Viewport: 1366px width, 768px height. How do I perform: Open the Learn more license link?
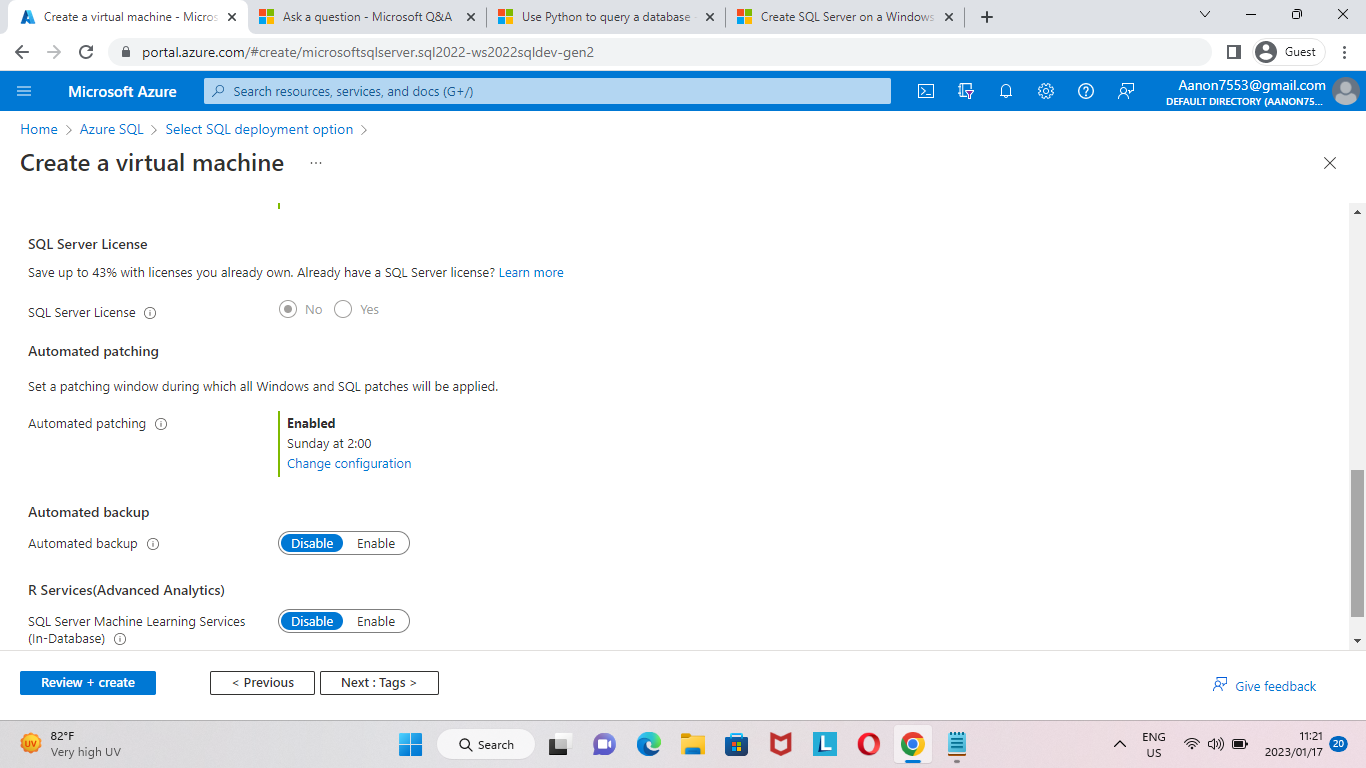[x=531, y=272]
